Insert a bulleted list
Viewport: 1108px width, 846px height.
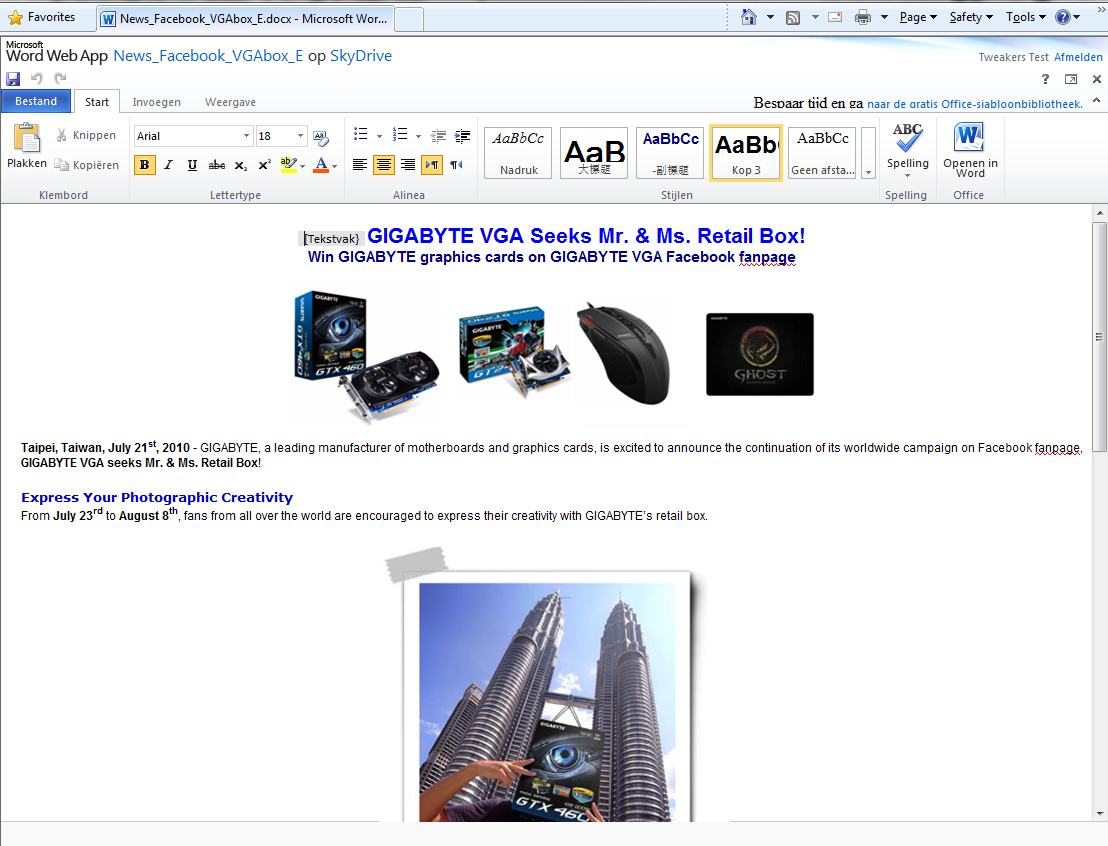pyautogui.click(x=360, y=134)
